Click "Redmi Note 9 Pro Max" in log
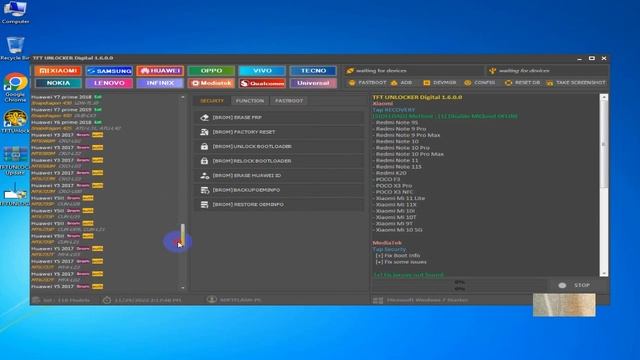The height and width of the screenshot is (360, 640). click(408, 135)
